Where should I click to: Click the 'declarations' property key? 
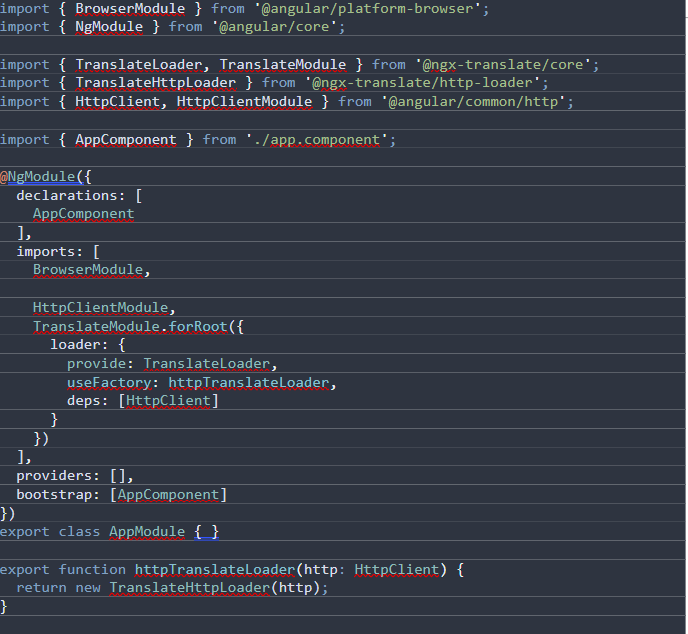coord(67,195)
